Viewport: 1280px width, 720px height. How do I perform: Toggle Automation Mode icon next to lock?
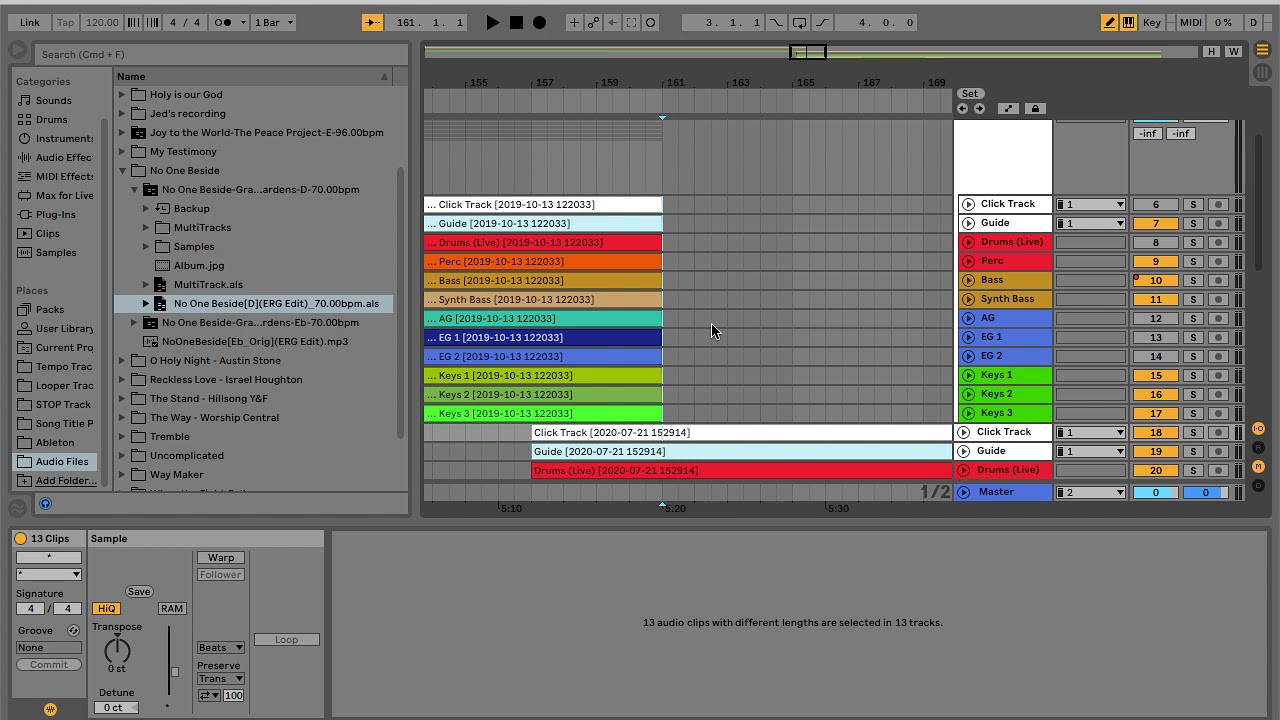[x=1008, y=108]
